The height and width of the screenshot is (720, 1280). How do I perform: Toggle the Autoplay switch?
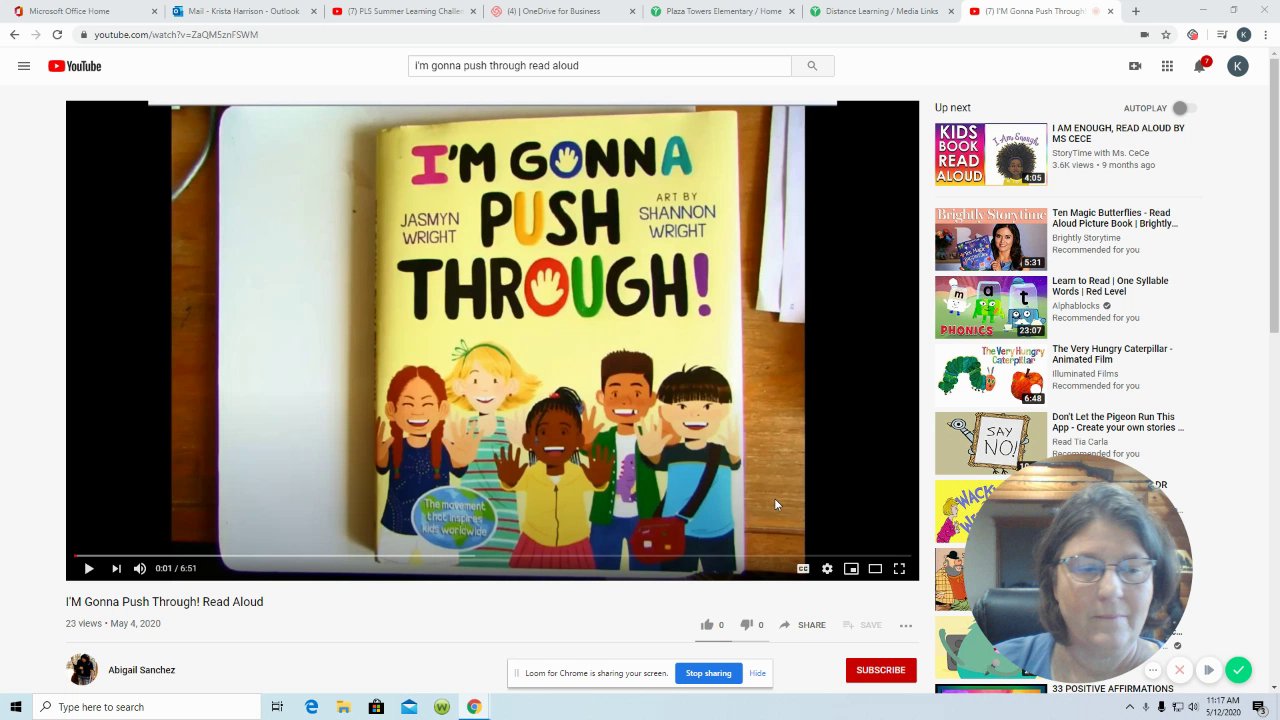[x=1184, y=108]
